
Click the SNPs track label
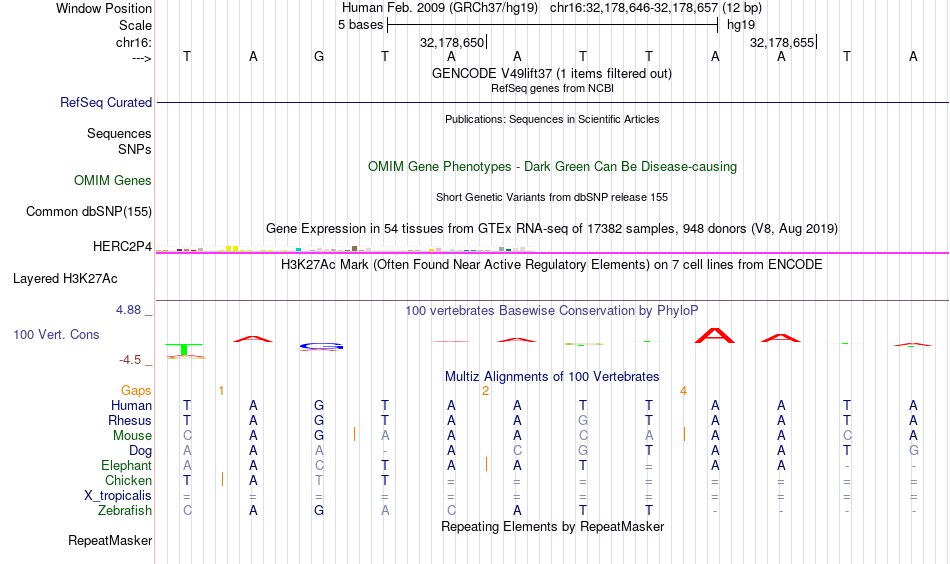pos(135,149)
